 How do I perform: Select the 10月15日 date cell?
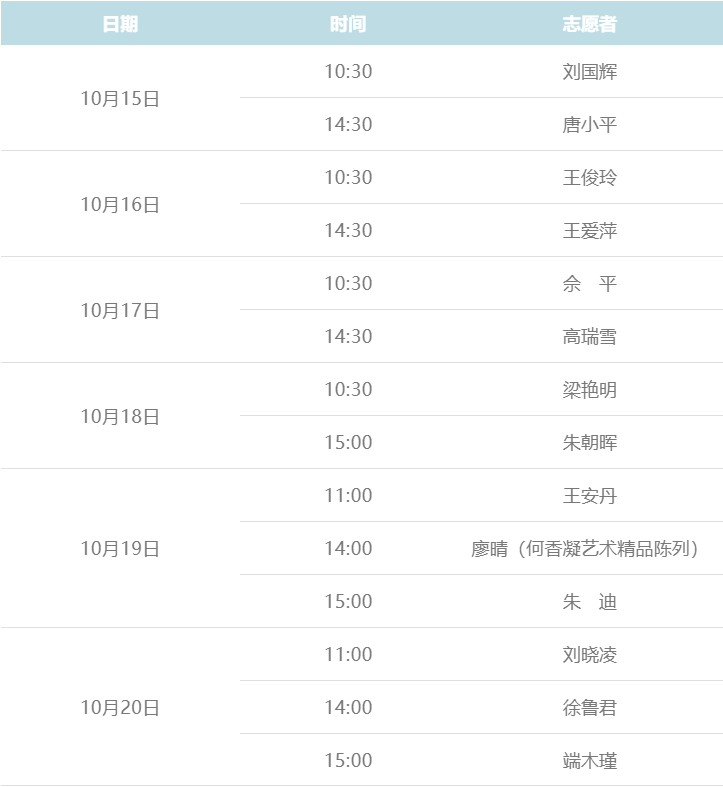tap(120, 98)
